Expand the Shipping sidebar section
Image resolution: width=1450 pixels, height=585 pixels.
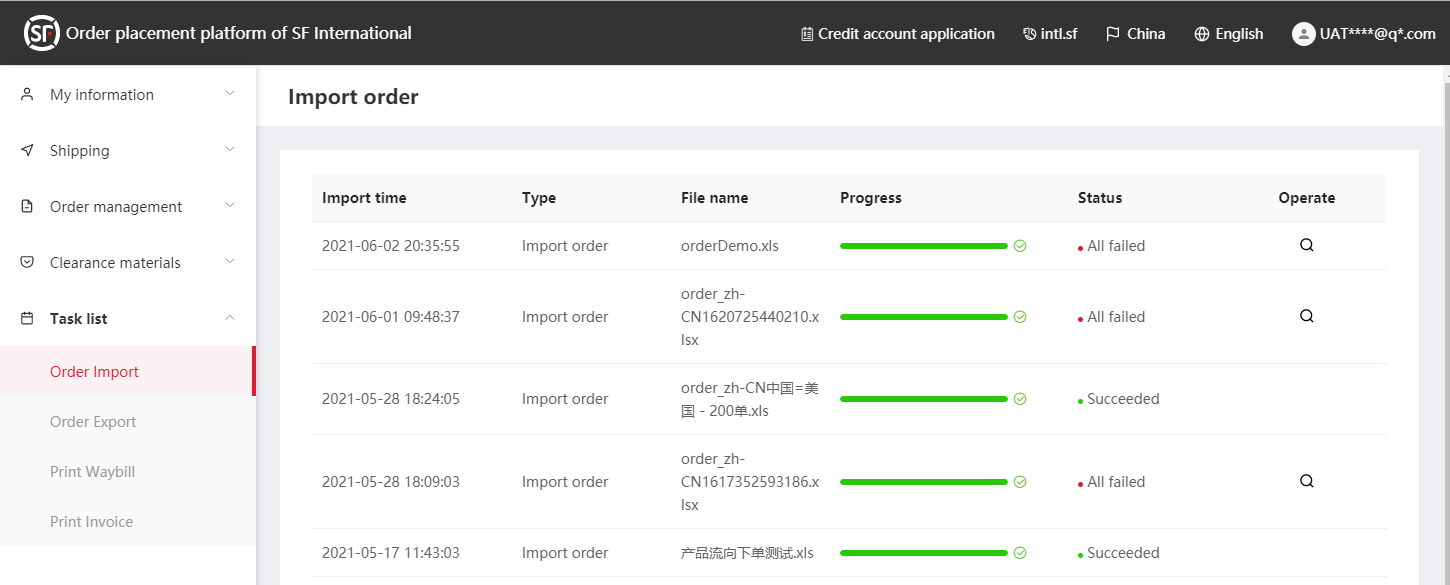pyautogui.click(x=128, y=151)
